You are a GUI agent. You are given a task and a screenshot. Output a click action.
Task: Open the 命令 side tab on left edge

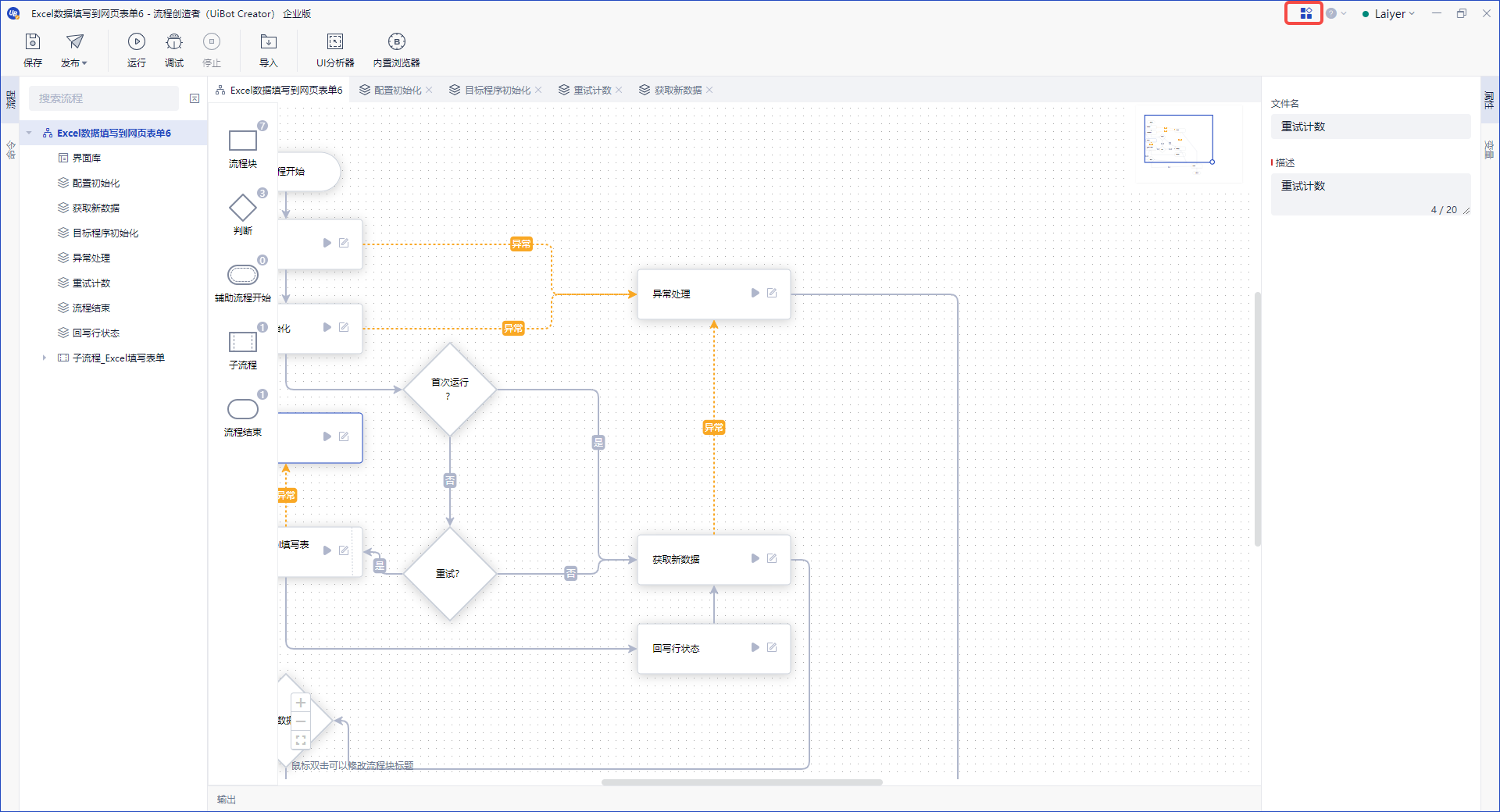pyautogui.click(x=10, y=149)
